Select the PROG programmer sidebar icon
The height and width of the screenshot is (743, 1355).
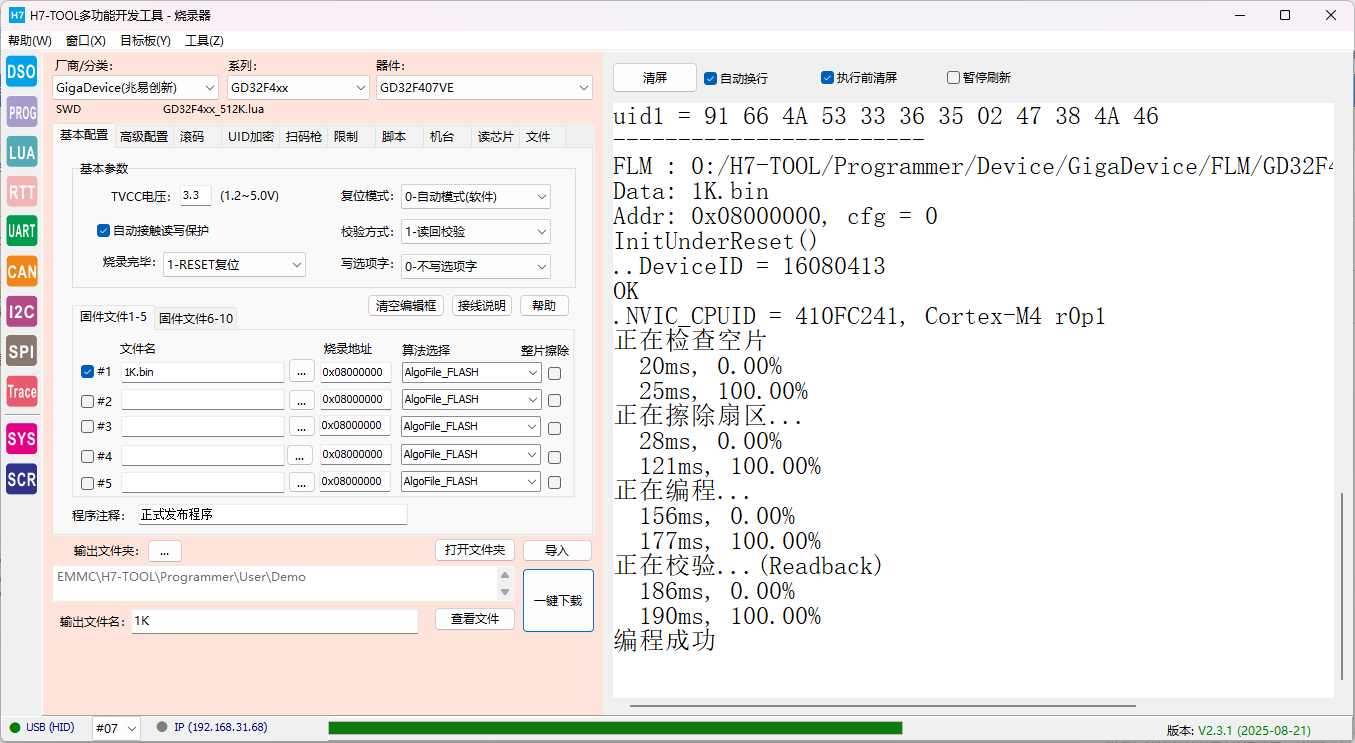21,112
